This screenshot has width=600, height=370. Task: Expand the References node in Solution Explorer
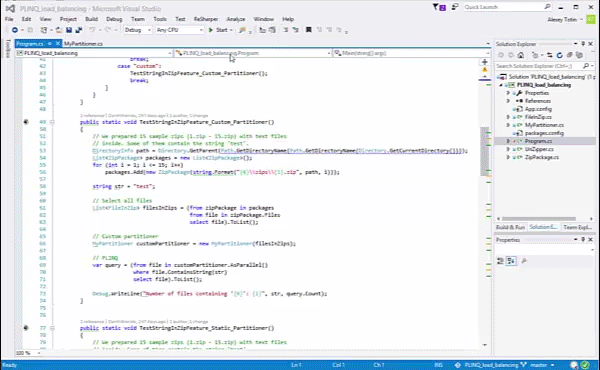(x=508, y=101)
